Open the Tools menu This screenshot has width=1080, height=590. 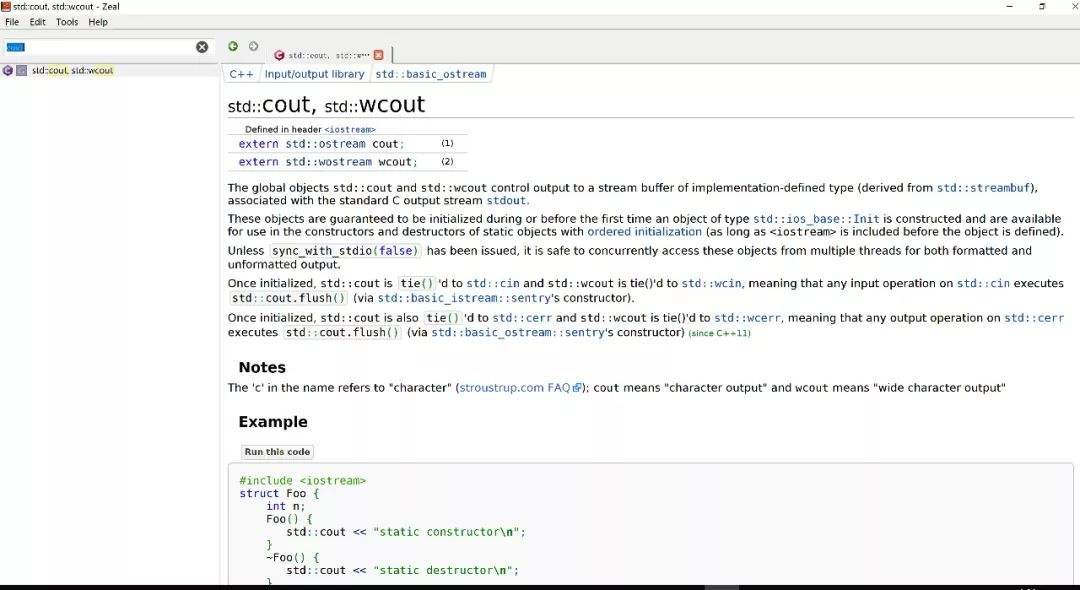pos(67,22)
